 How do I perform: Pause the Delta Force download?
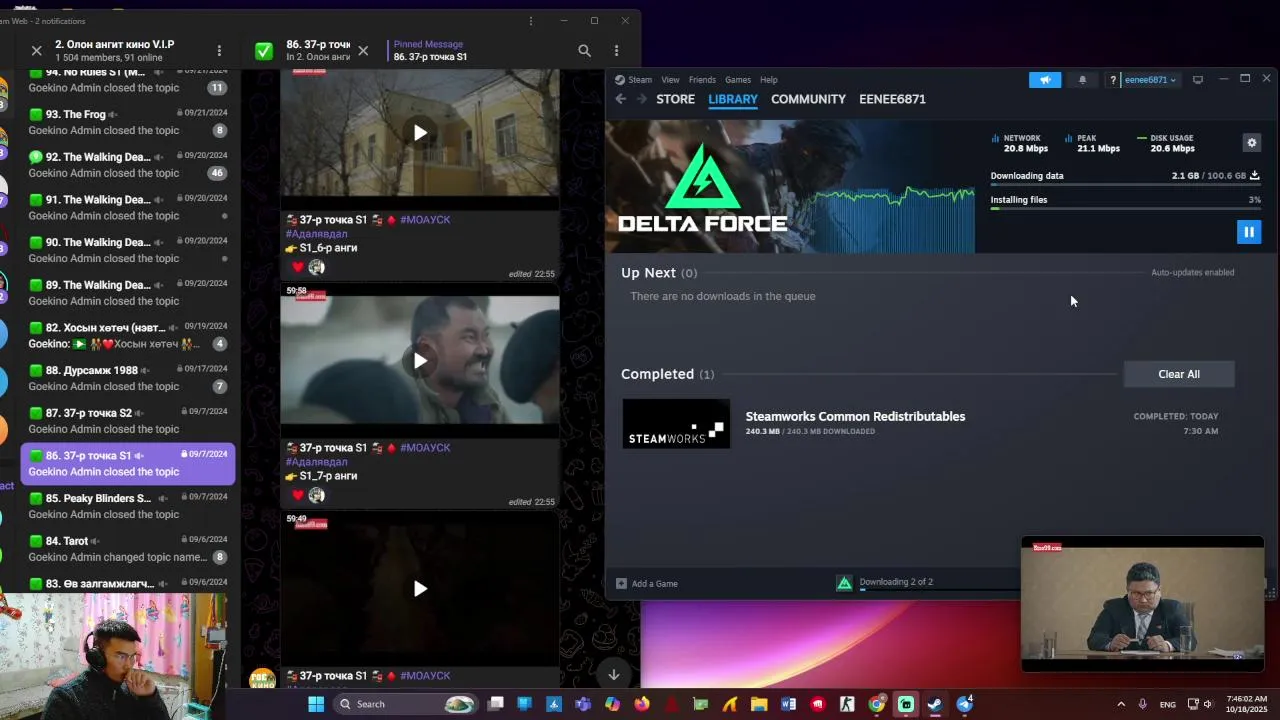[x=1249, y=232]
